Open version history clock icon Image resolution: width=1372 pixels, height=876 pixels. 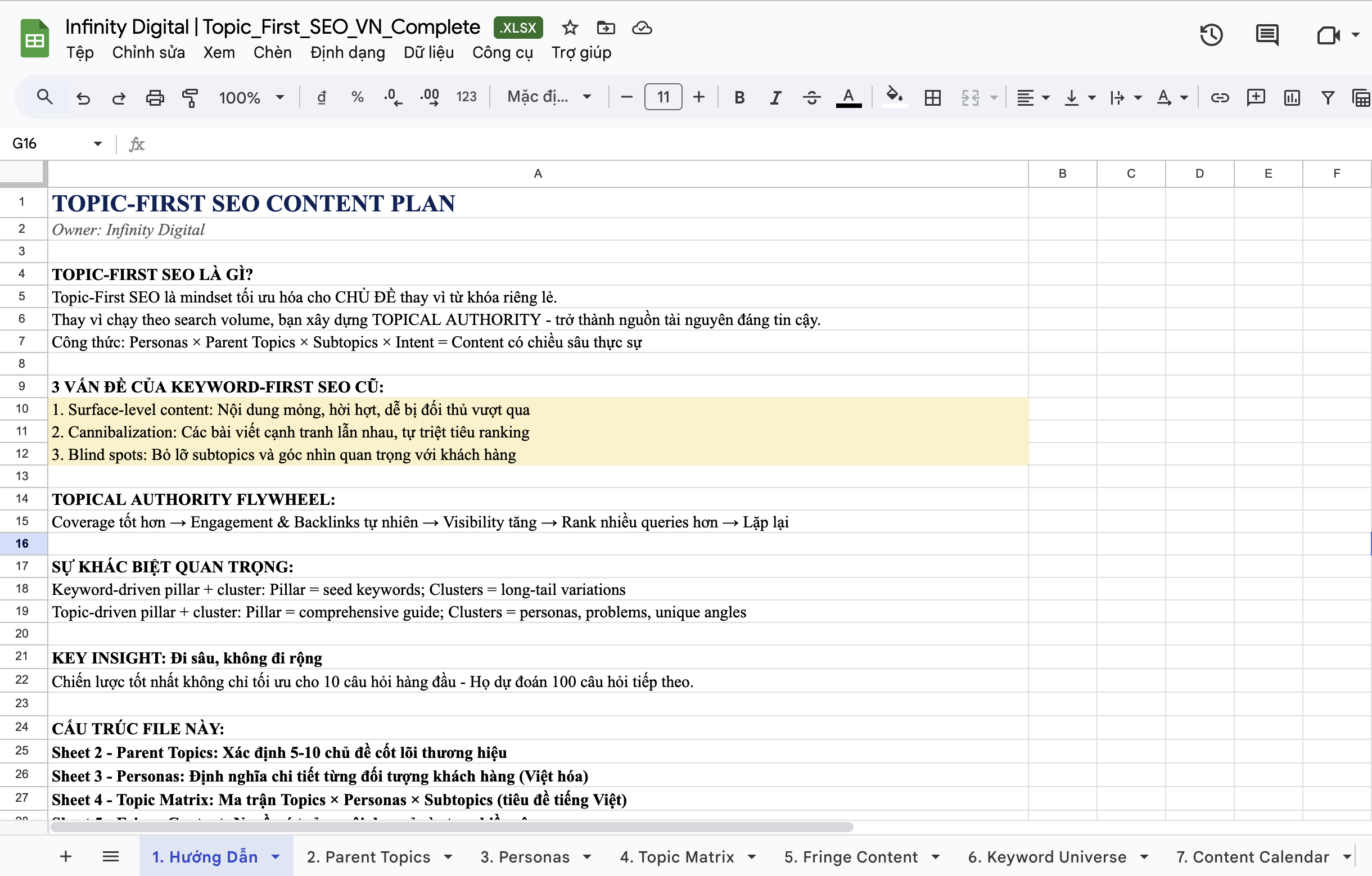pos(1211,35)
